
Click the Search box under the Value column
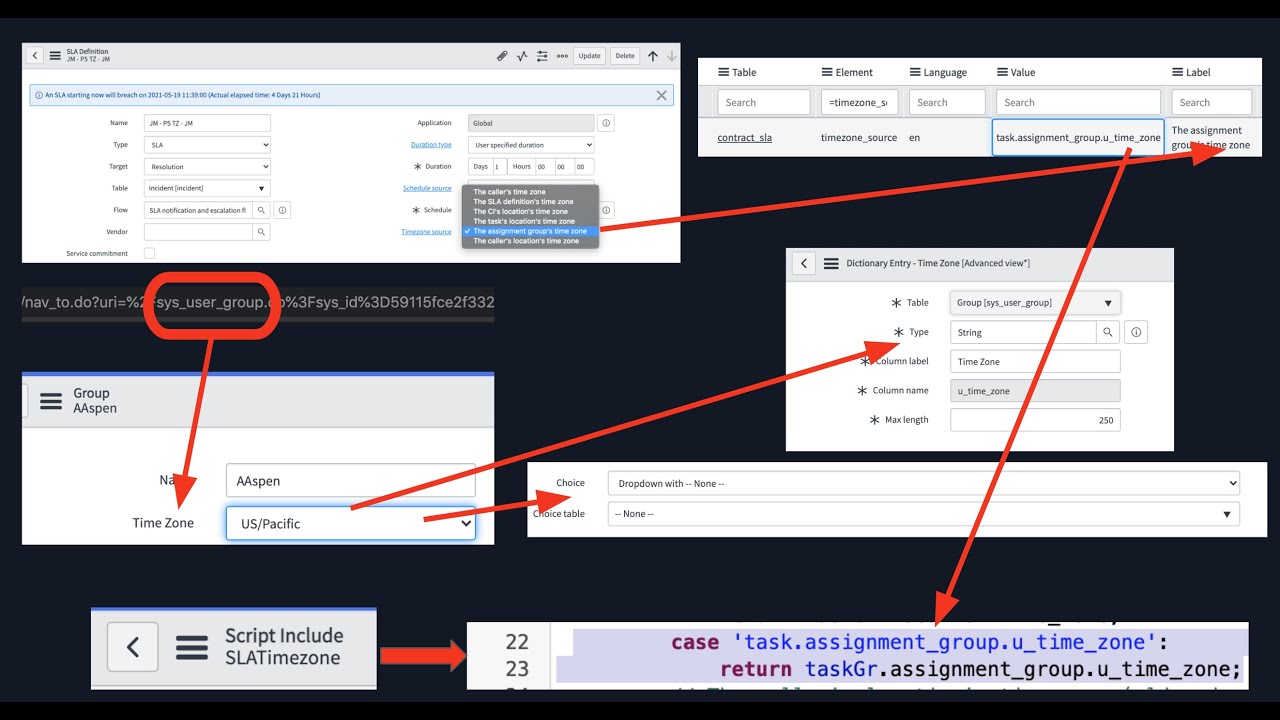pyautogui.click(x=1077, y=101)
